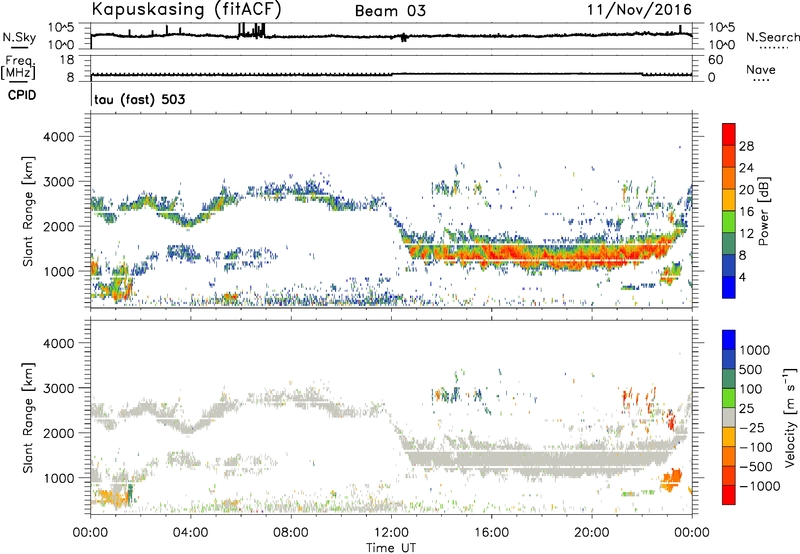
Task: Click the 'Beam 03' label
Action: (390, 11)
